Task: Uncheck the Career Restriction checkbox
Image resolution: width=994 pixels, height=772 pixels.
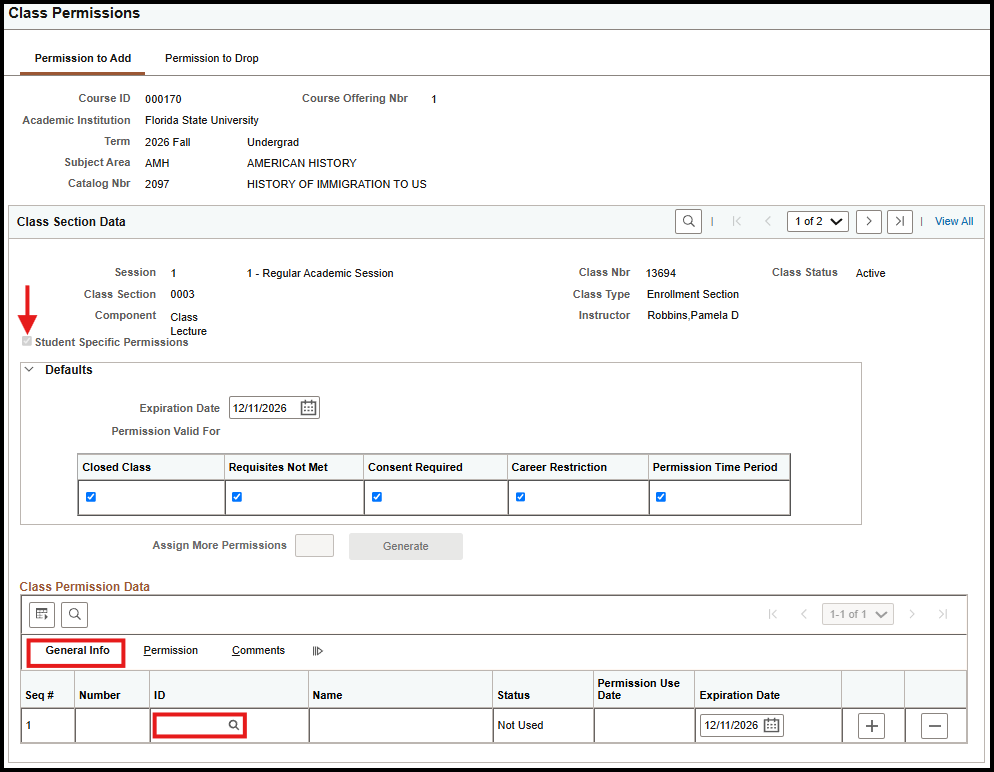Action: click(520, 497)
